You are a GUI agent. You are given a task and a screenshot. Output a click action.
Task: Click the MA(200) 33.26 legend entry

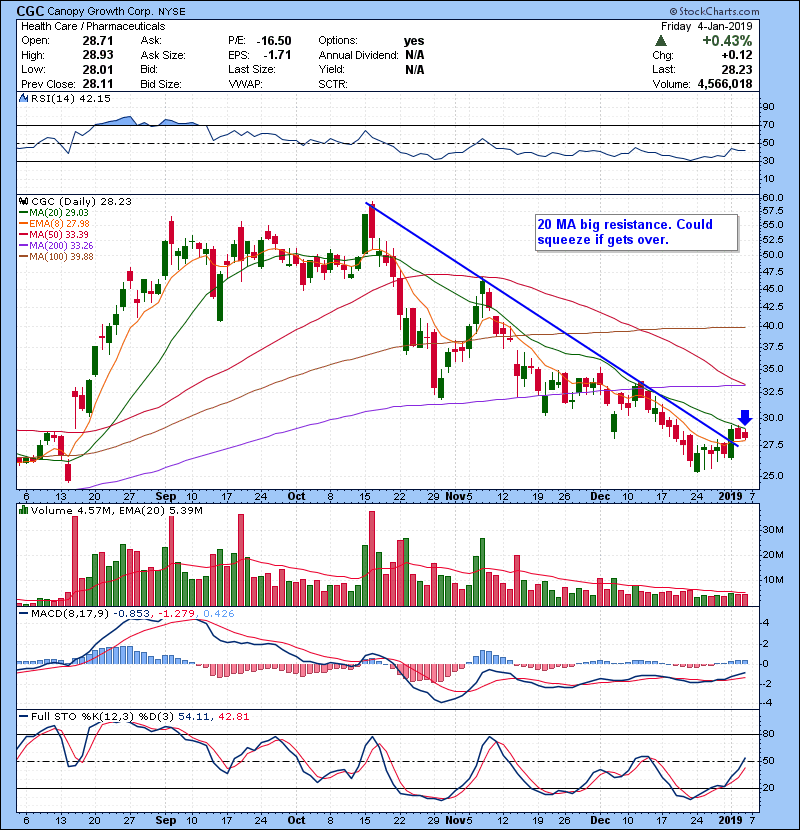click(57, 246)
